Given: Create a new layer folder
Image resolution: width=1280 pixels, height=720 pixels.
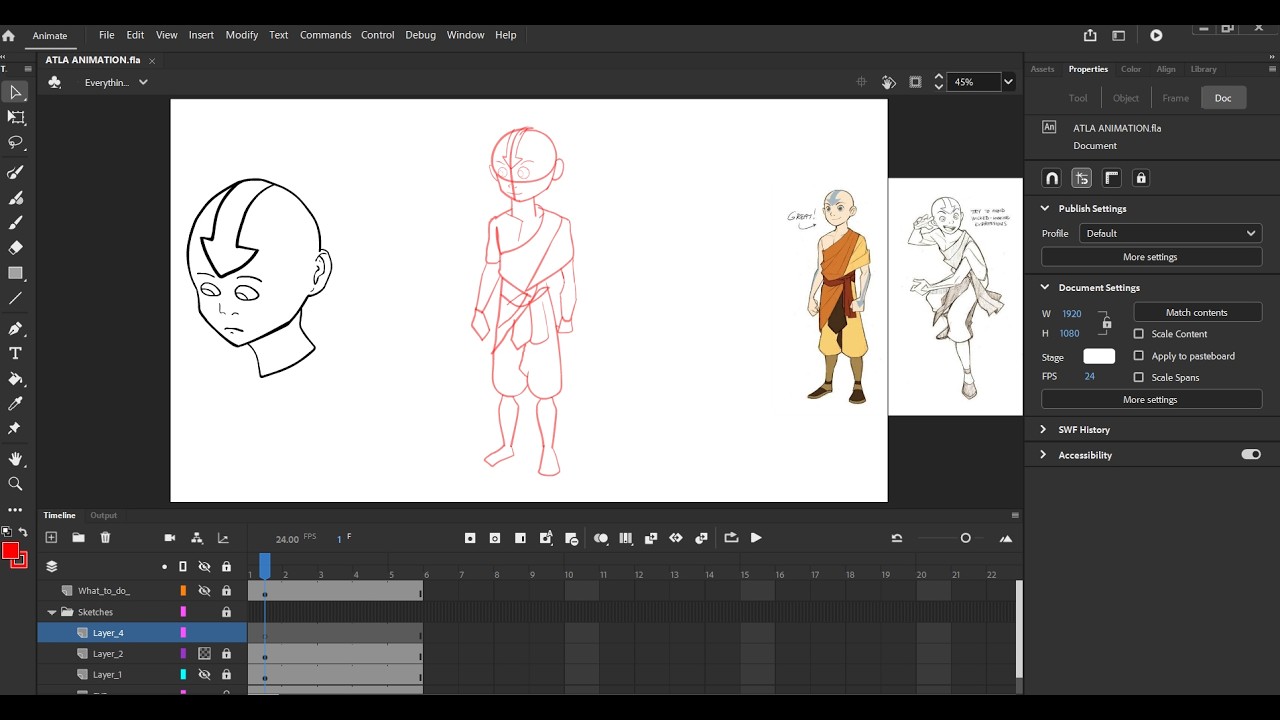Looking at the screenshot, I should coord(78,538).
